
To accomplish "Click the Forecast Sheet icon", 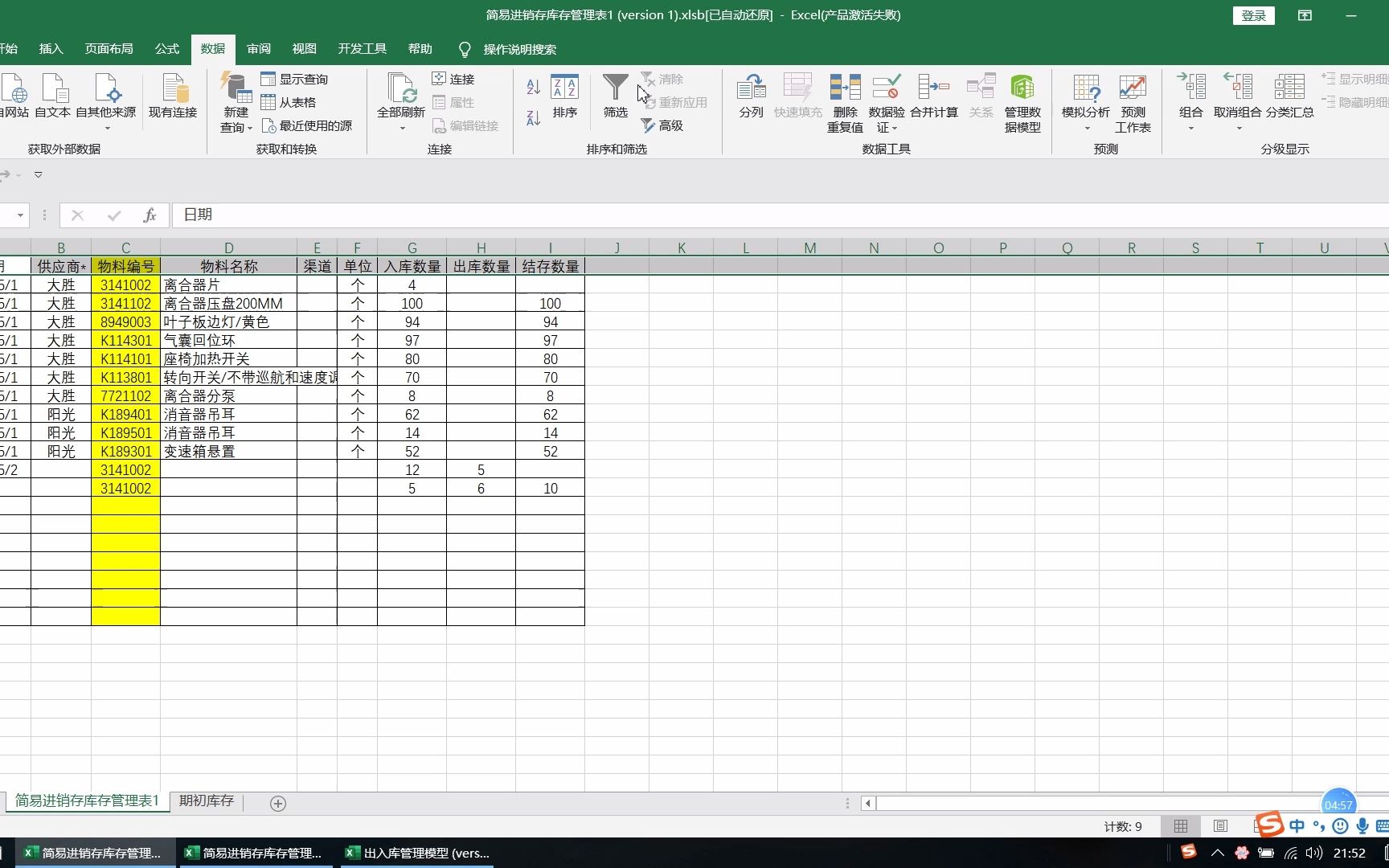I will coord(1133,87).
